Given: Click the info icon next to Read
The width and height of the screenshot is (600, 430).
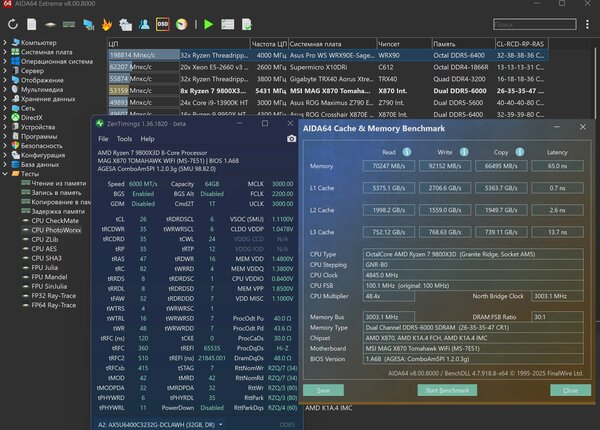Looking at the screenshot, I should coord(407,152).
